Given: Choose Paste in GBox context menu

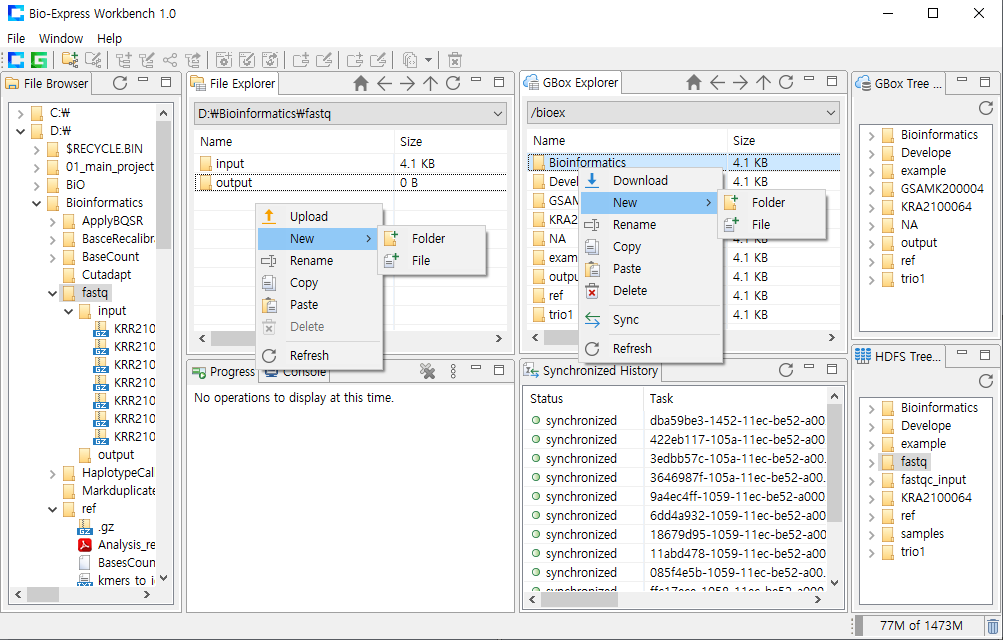Looking at the screenshot, I should click(651, 269).
